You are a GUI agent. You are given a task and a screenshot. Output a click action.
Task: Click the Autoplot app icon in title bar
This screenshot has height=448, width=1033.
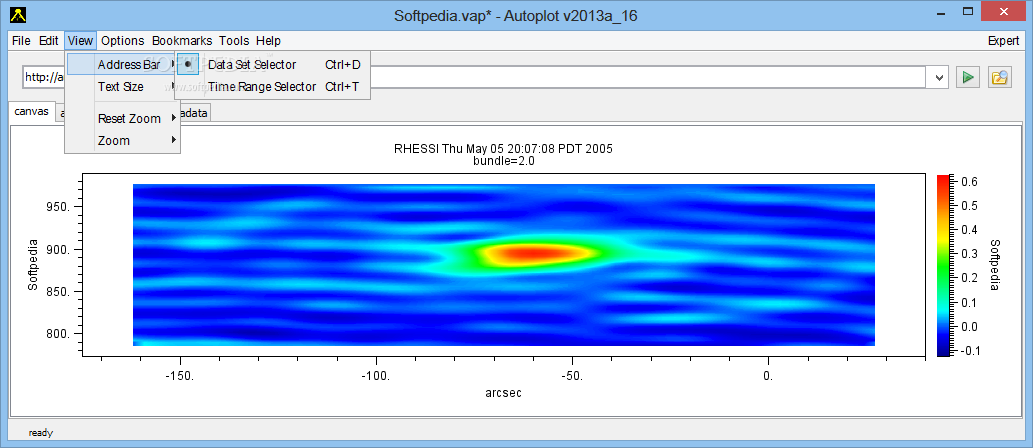[19, 15]
